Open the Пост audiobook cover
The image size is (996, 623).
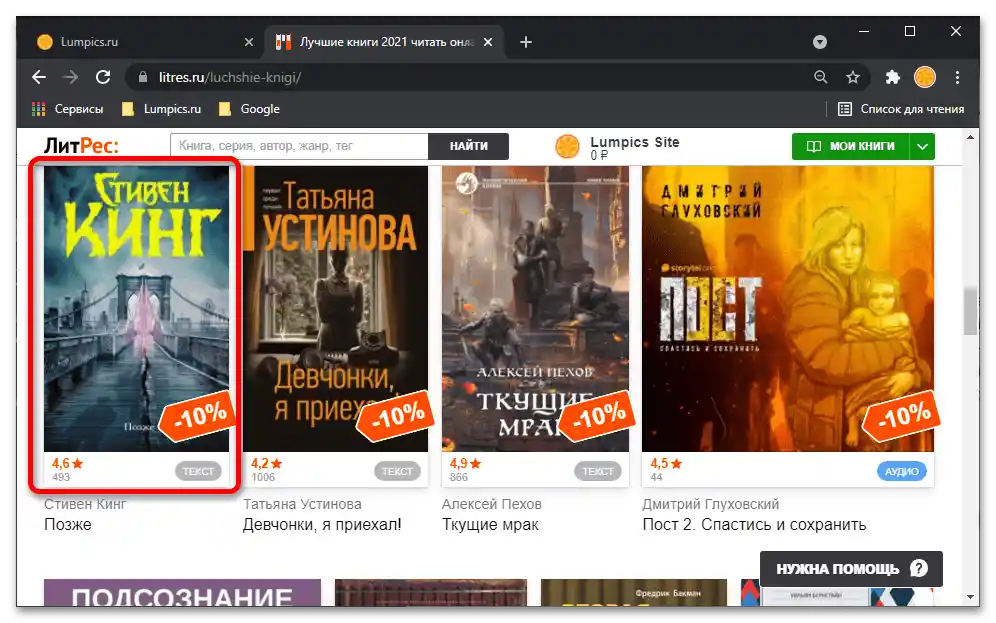click(x=788, y=309)
